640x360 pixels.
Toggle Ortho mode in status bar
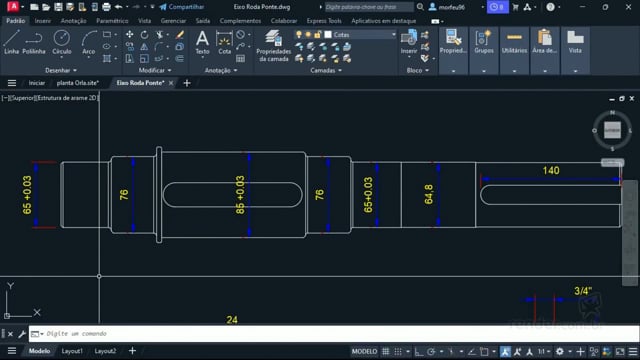tap(419, 351)
